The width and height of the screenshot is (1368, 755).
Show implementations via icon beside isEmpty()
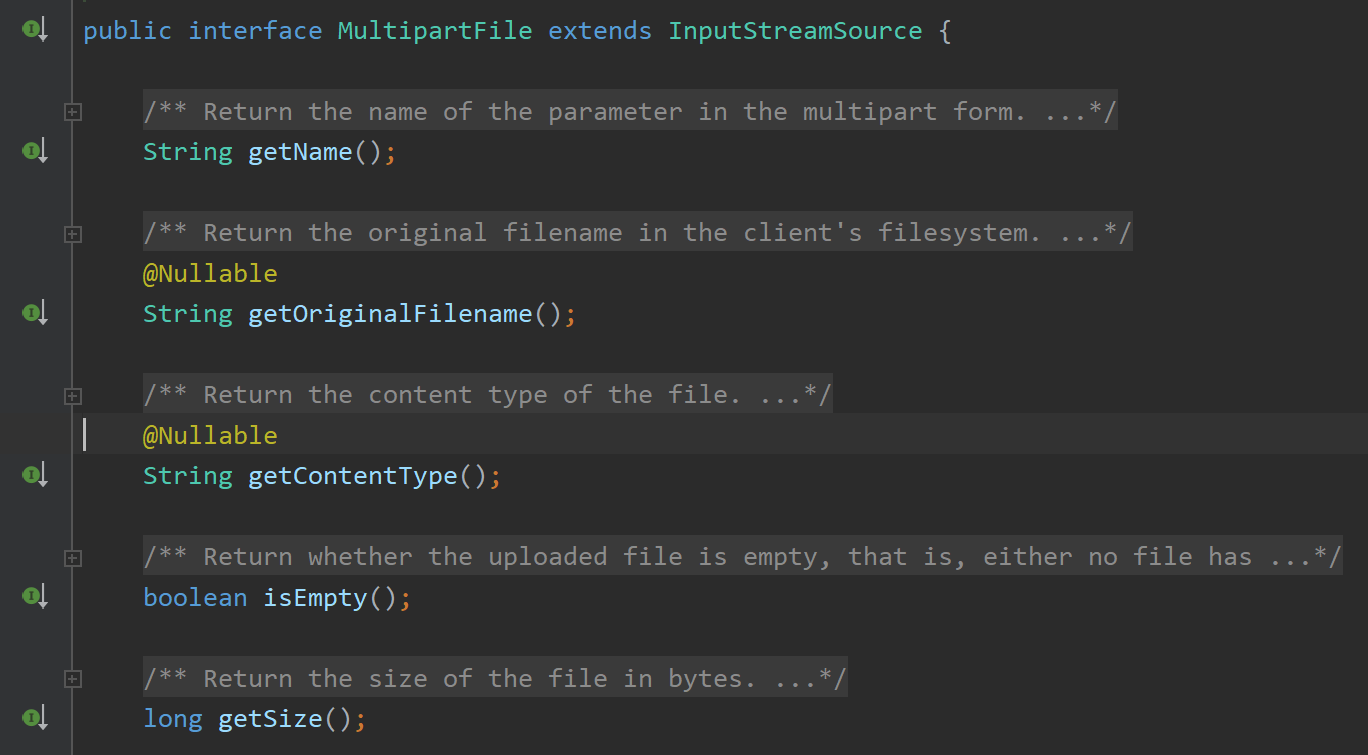[x=34, y=598]
